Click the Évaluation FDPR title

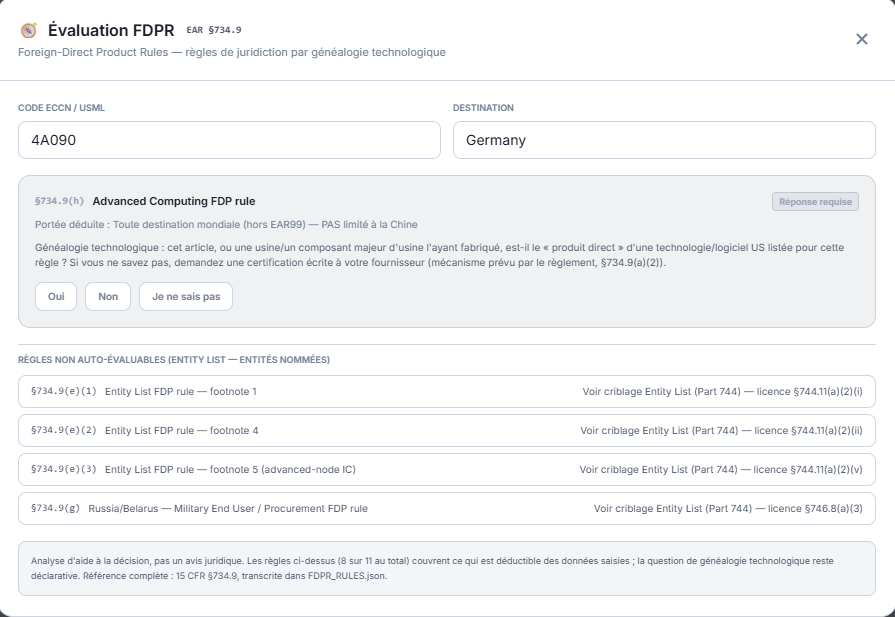pyautogui.click(x=111, y=30)
